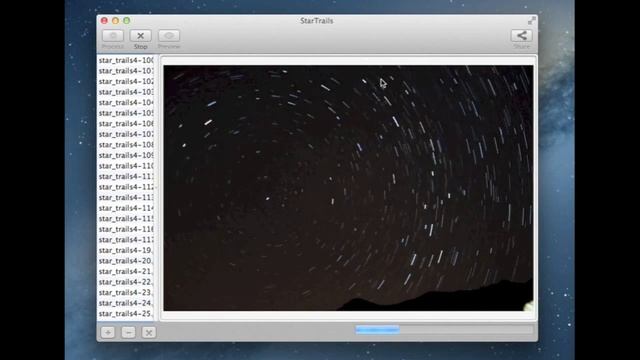Select file star_trails4-108 in list
The height and width of the screenshot is (360, 640).
pyautogui.click(x=126, y=145)
